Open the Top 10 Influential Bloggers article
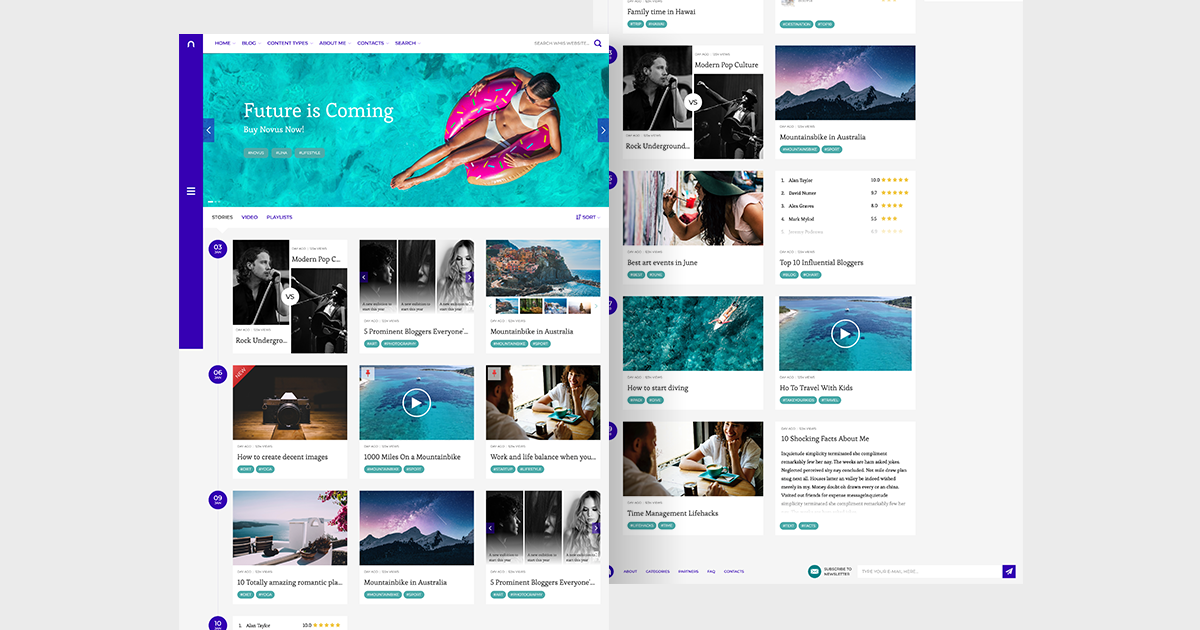Viewport: 1200px width, 630px height. point(821,263)
